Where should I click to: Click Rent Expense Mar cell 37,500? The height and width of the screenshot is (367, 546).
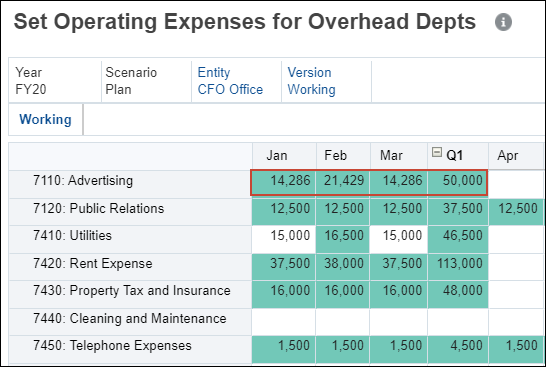(x=399, y=267)
